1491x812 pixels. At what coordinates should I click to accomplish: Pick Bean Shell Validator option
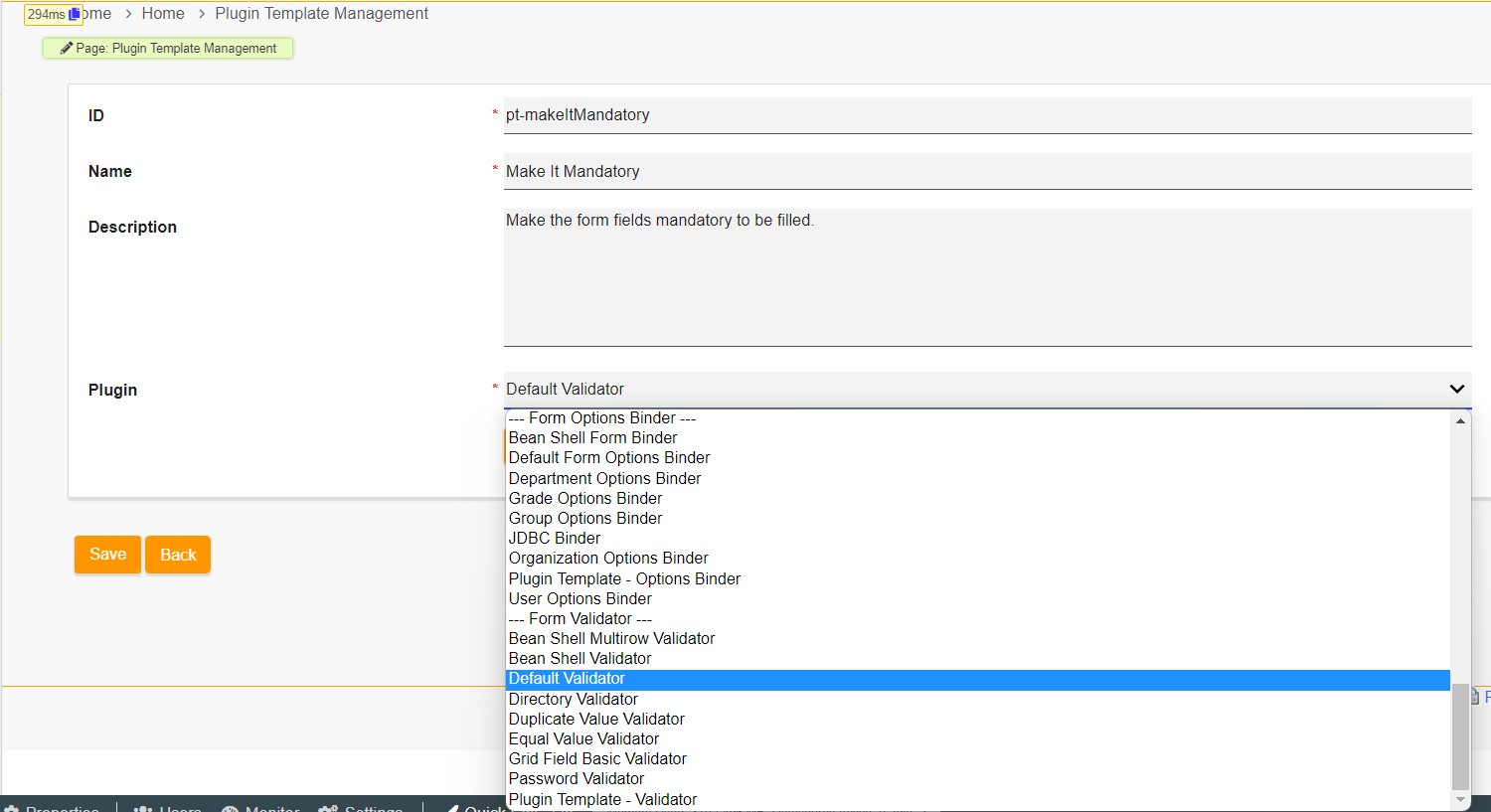pos(978,659)
